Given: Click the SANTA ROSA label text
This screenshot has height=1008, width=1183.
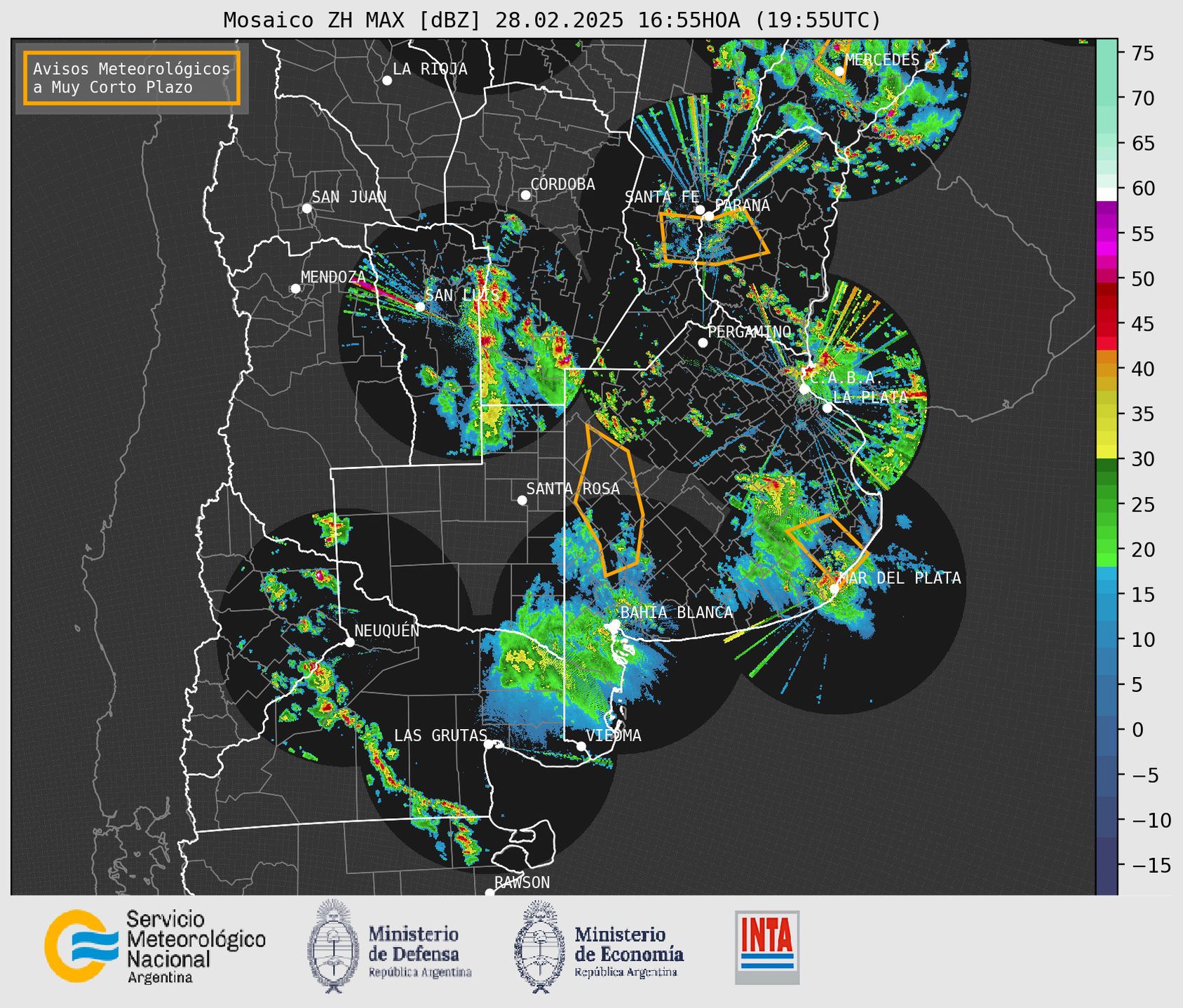Looking at the screenshot, I should pos(573,489).
